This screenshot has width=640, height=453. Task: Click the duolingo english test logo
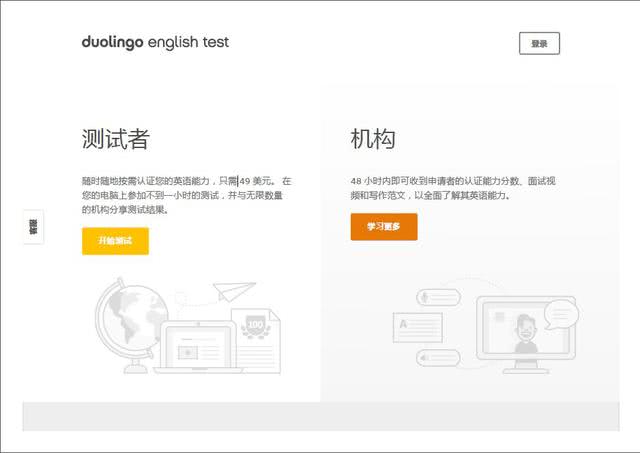click(155, 42)
